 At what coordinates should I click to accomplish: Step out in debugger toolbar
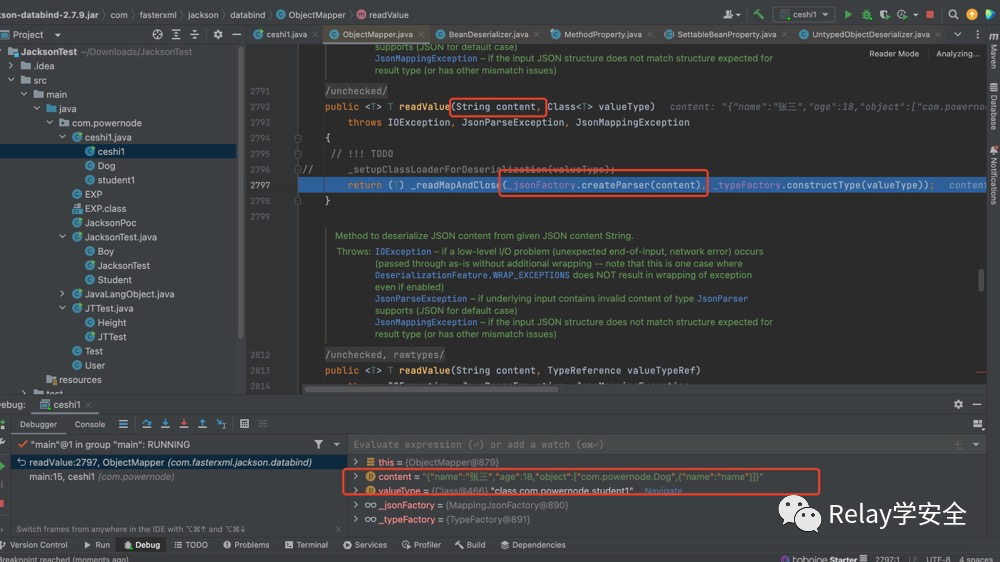202,424
